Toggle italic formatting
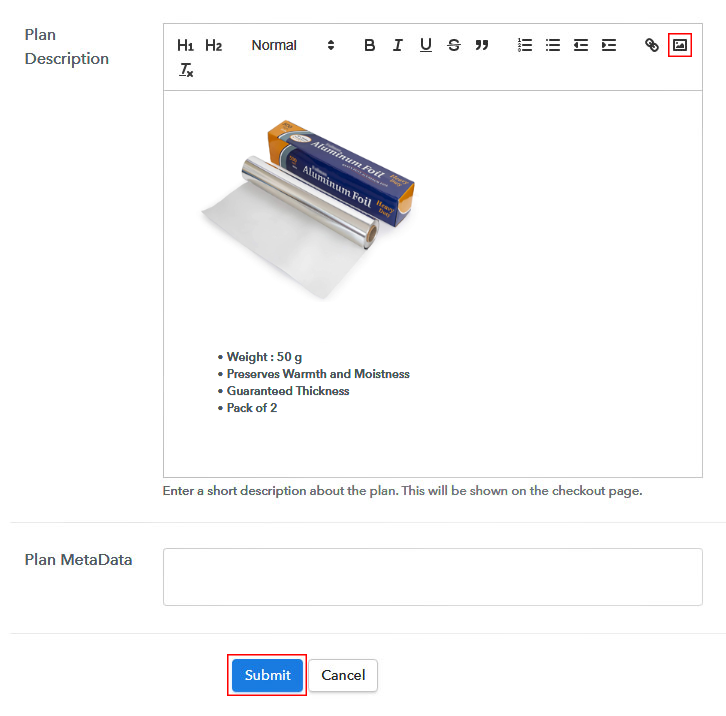The width and height of the screenshot is (726, 716). tap(398, 45)
